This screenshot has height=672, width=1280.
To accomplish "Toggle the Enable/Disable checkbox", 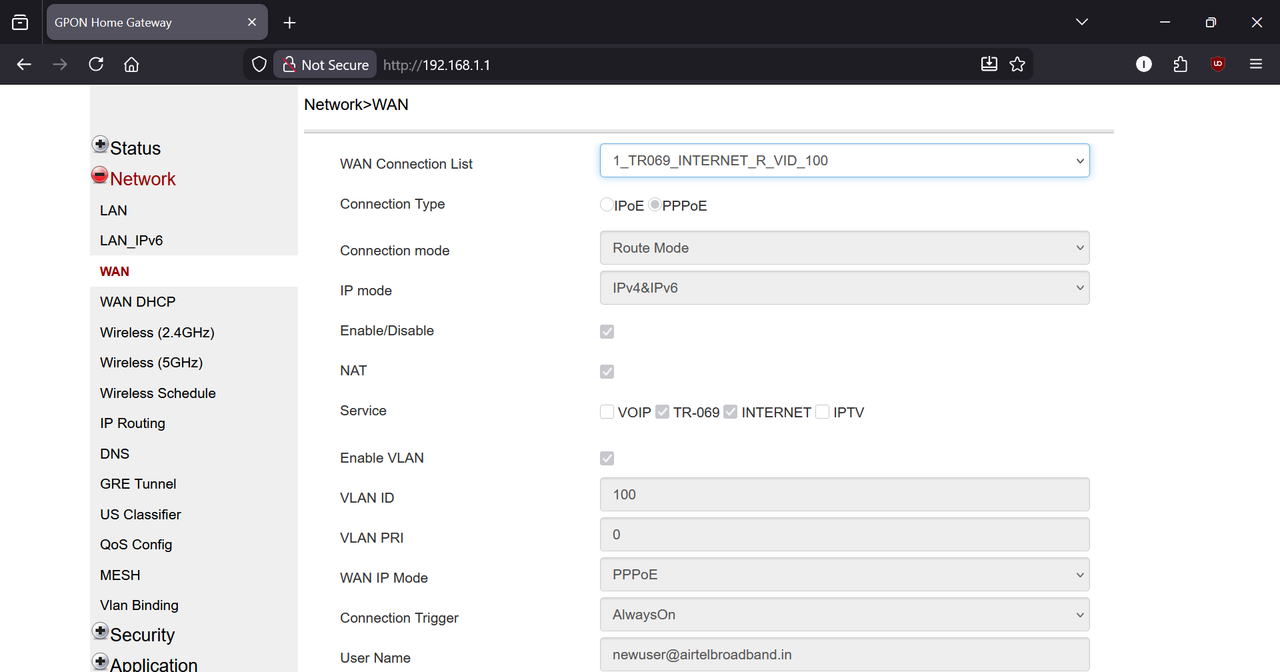I will pyautogui.click(x=607, y=331).
